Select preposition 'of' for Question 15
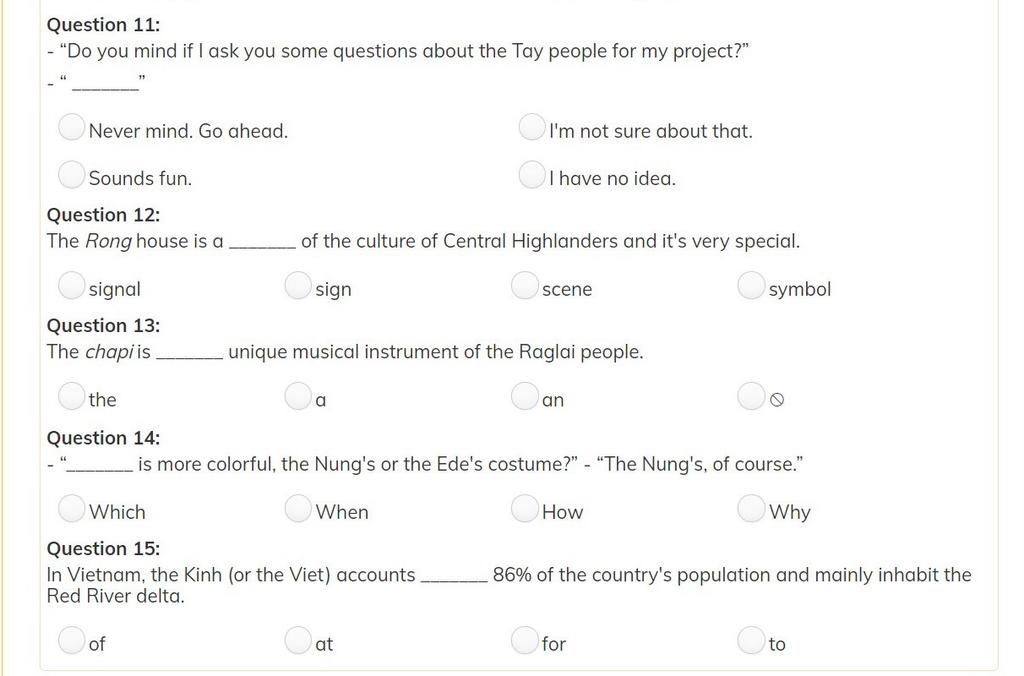The image size is (1024, 676). (71, 640)
